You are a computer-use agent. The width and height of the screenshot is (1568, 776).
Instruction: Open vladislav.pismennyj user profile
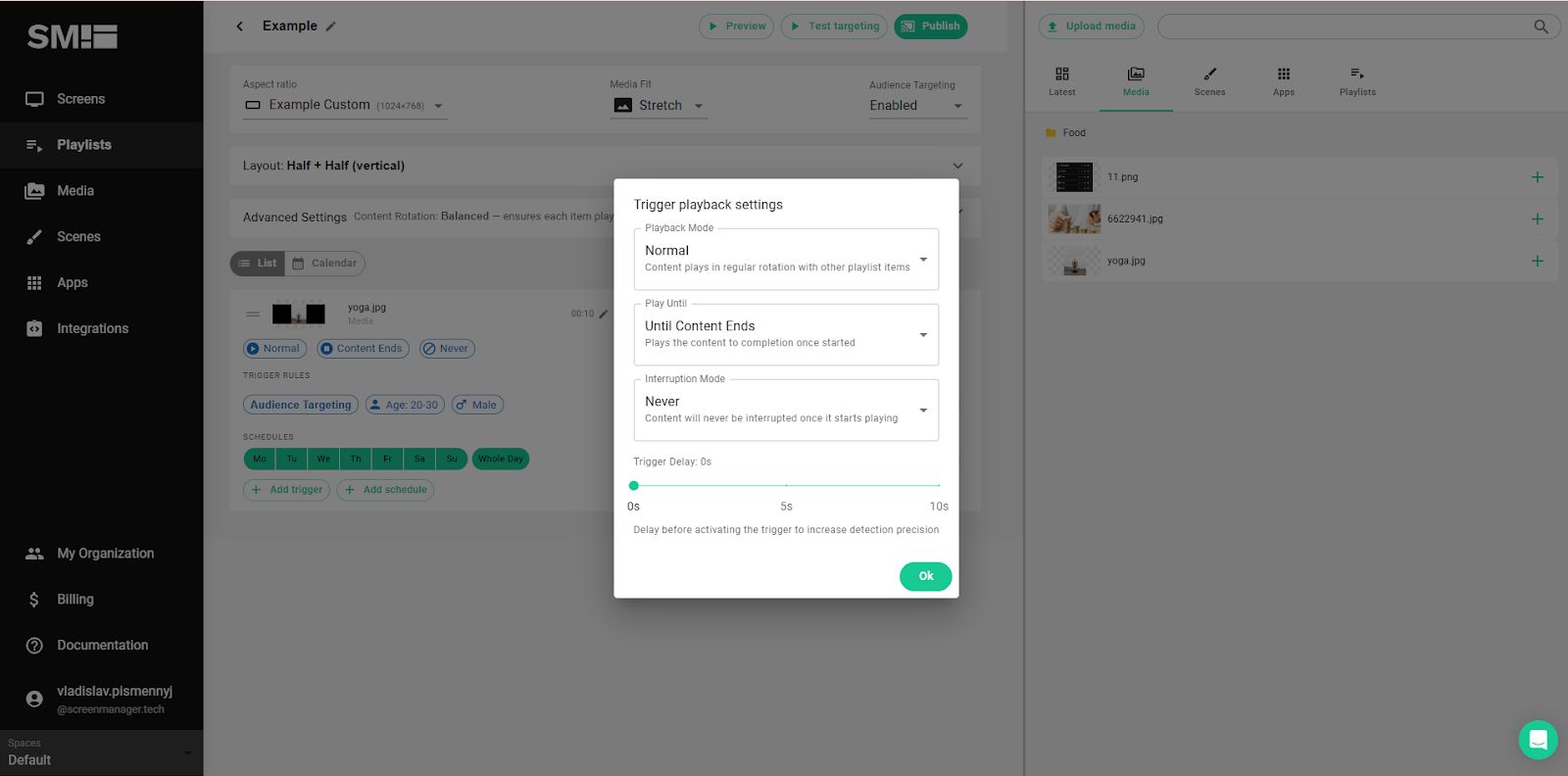click(x=101, y=700)
